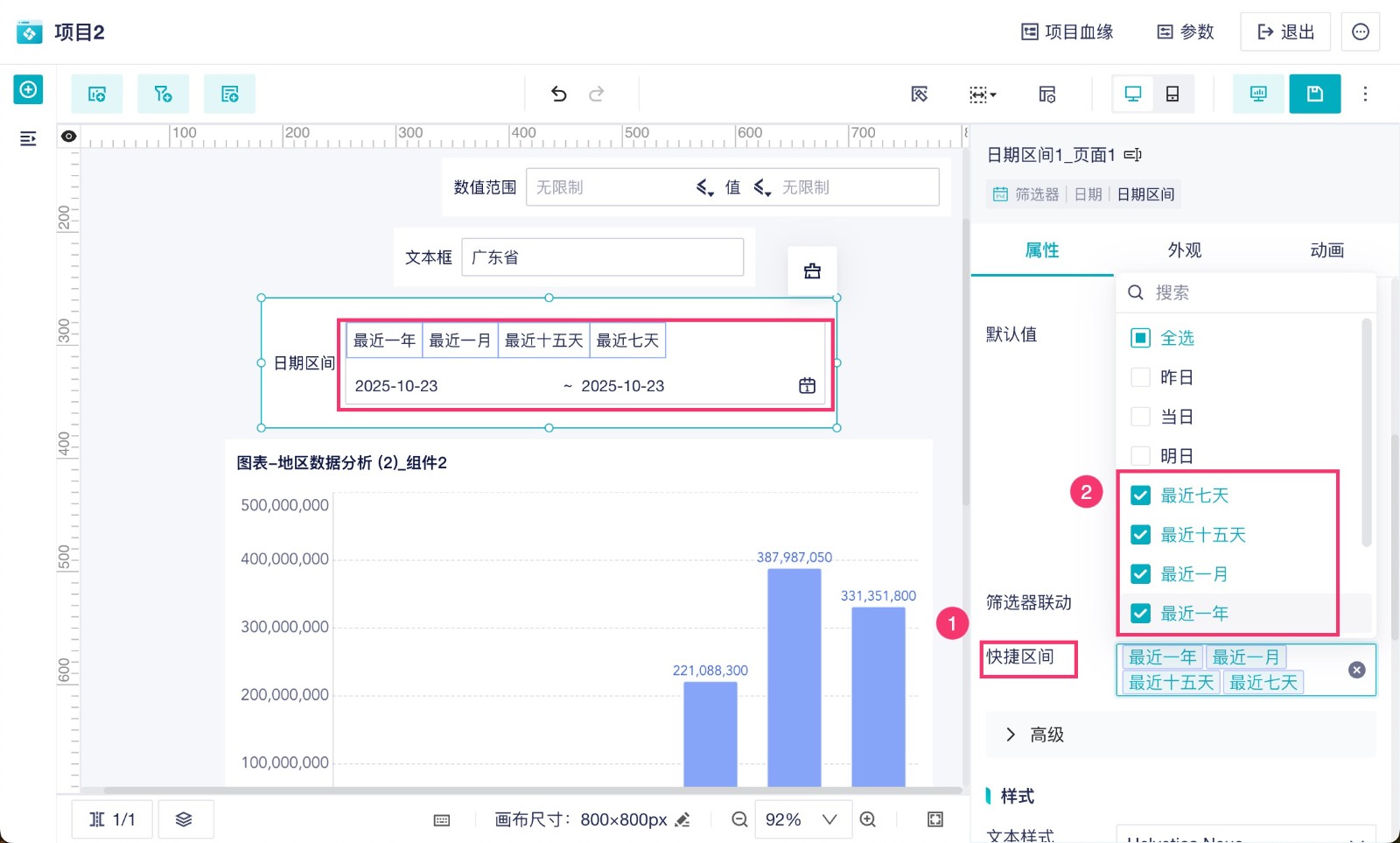Screen dimensions: 1400x843
Task: Edit the canvas size pencil icon
Action: click(x=682, y=820)
